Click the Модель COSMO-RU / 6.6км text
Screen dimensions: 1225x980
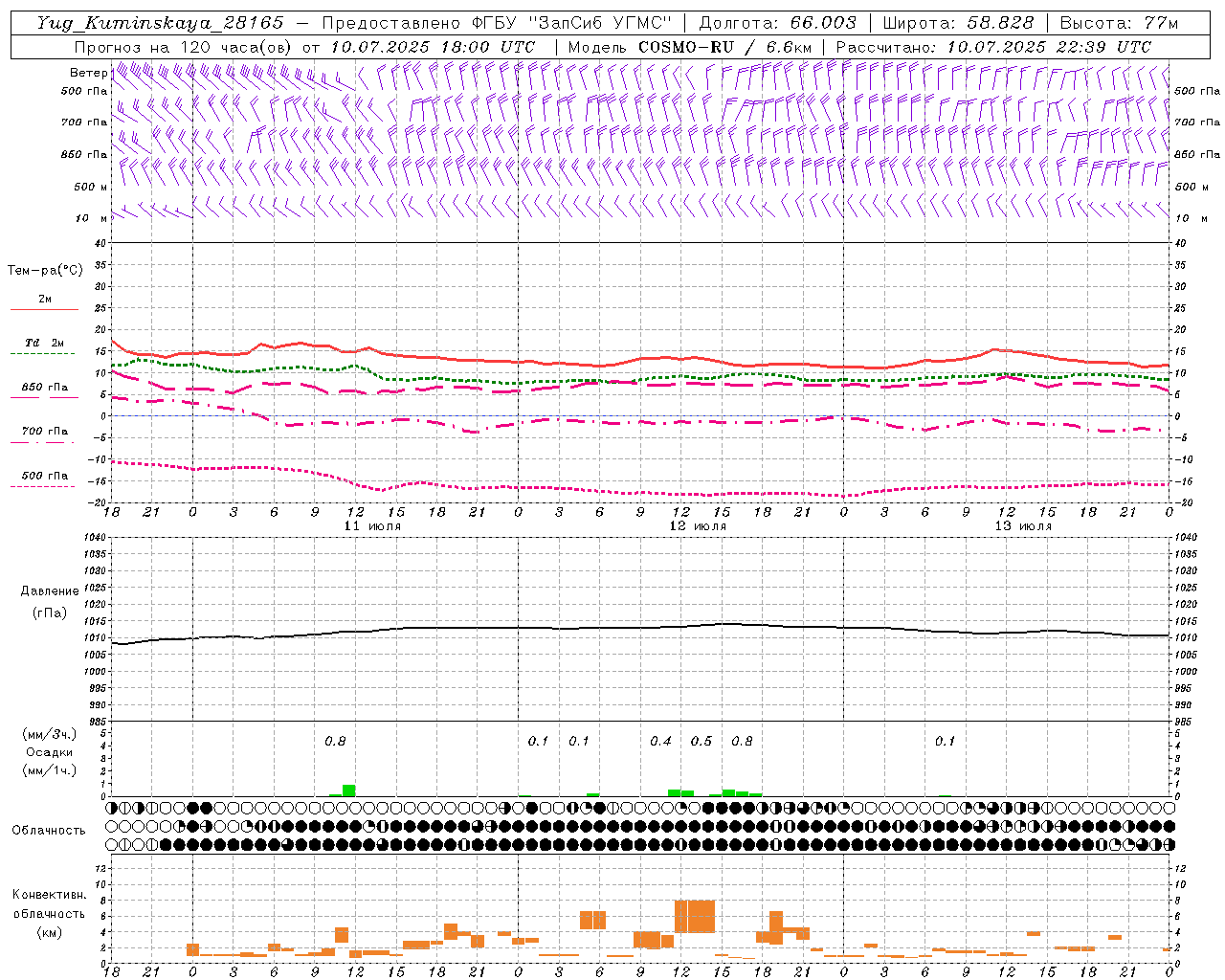coord(690,47)
